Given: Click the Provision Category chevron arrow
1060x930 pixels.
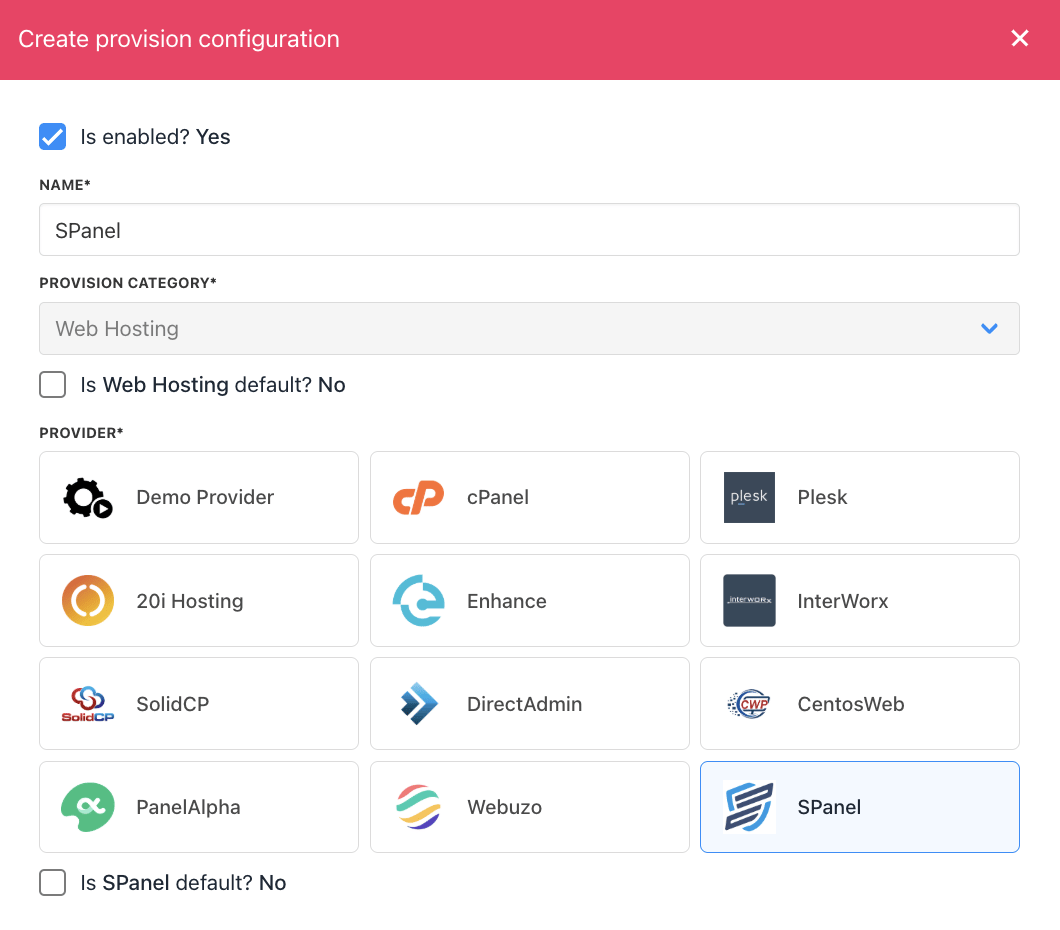Looking at the screenshot, I should (989, 328).
